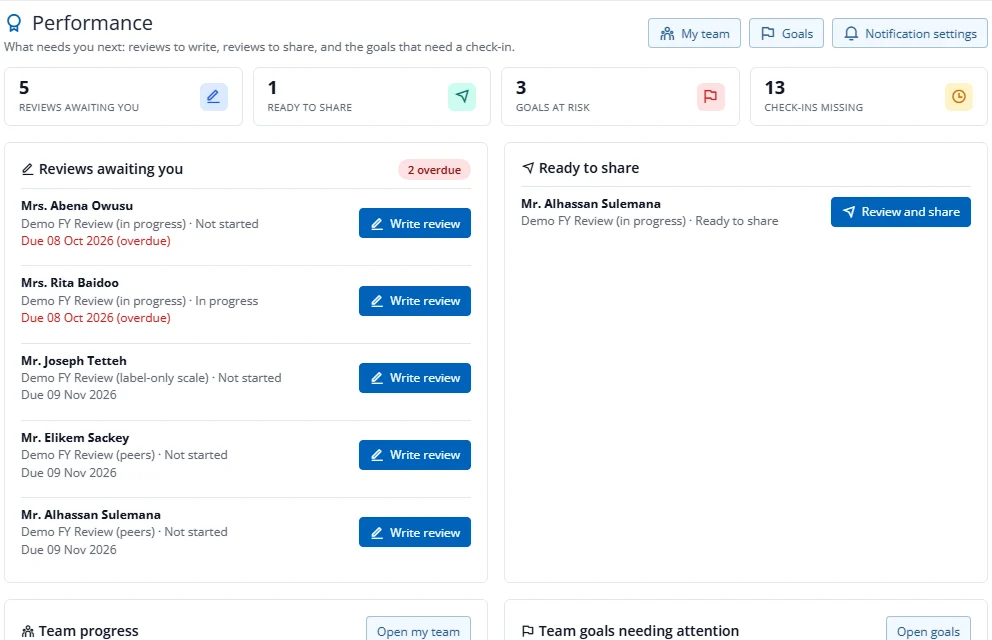The image size is (992, 640).
Task: Click 'Demo FY Review (in progress) · Ready to share'
Action: coord(650,221)
